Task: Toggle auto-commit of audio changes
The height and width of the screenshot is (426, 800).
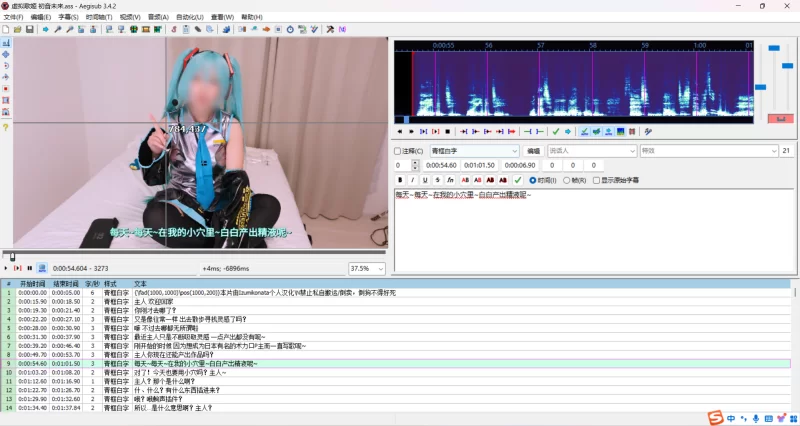Action: [x=584, y=132]
